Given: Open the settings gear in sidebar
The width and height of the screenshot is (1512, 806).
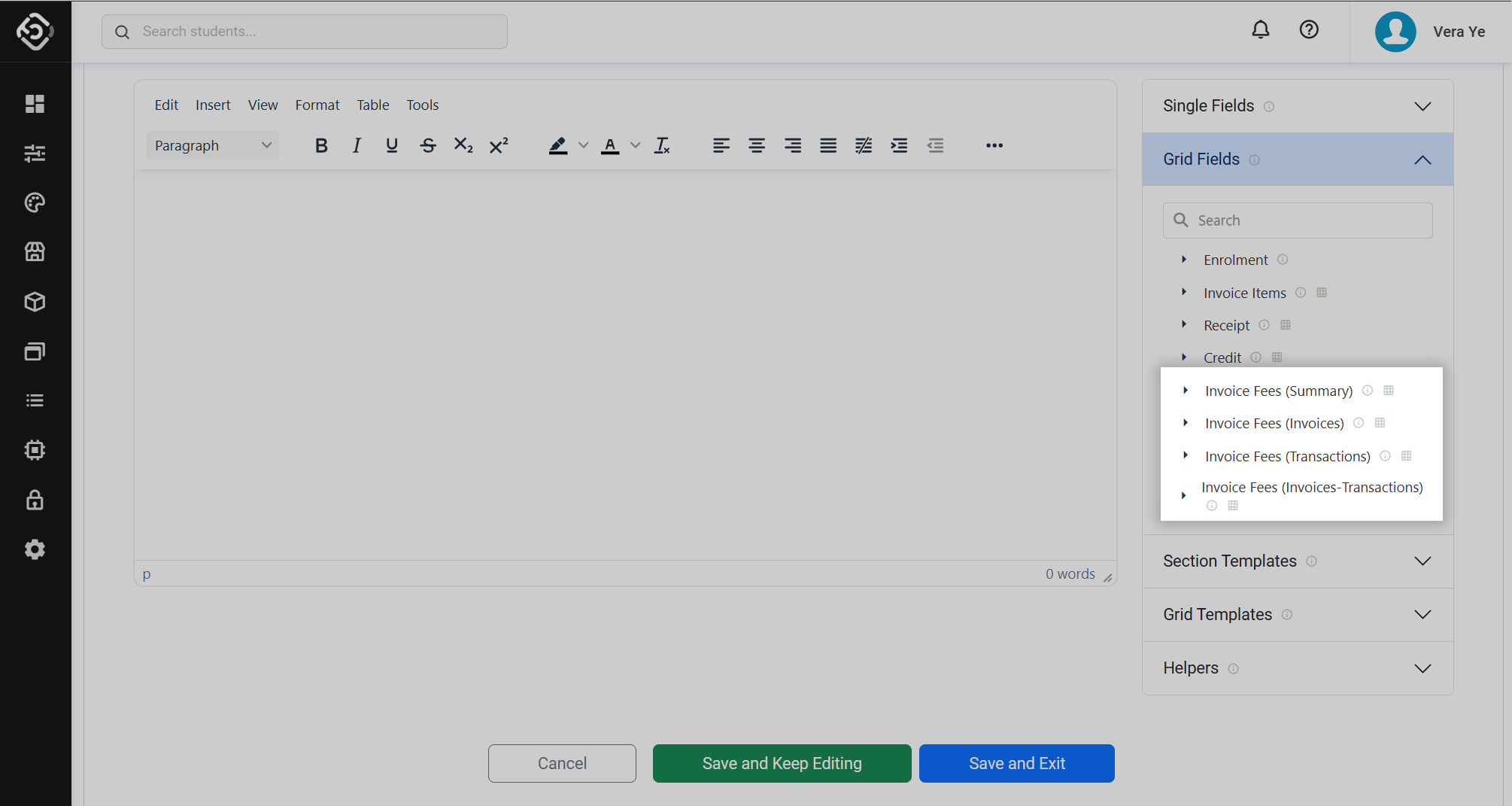Looking at the screenshot, I should [35, 550].
